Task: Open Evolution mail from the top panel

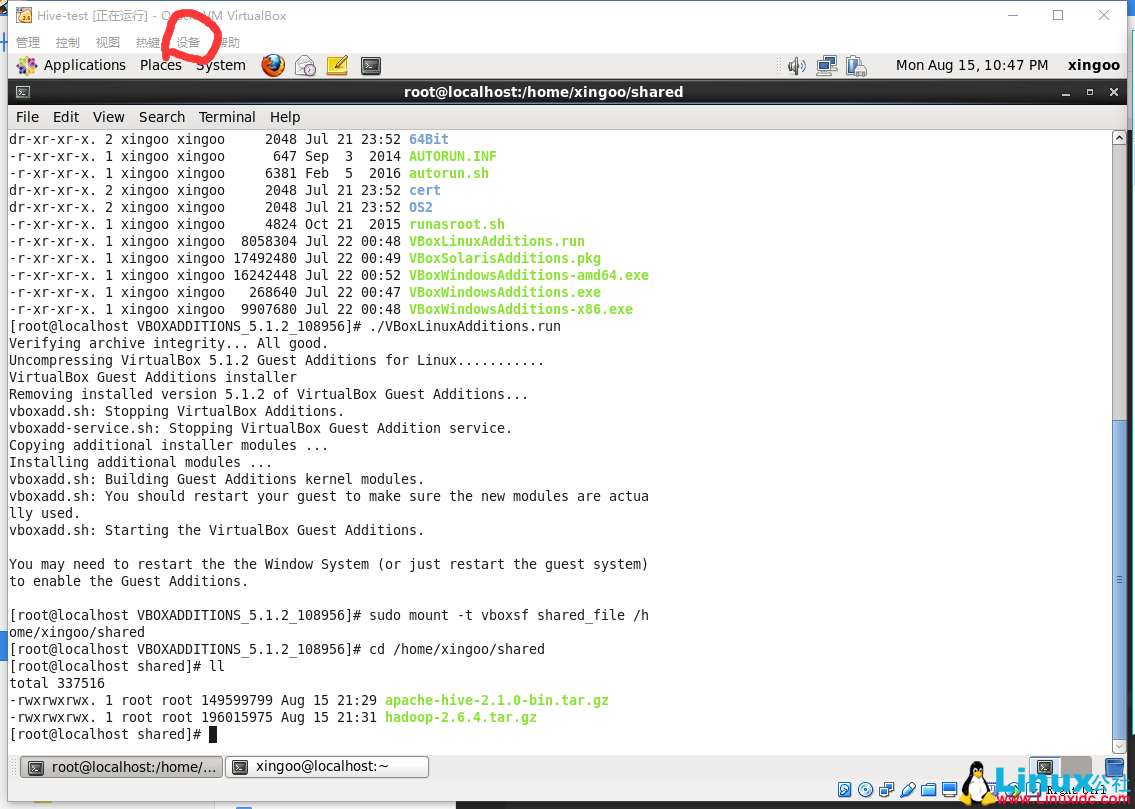Action: coord(306,65)
